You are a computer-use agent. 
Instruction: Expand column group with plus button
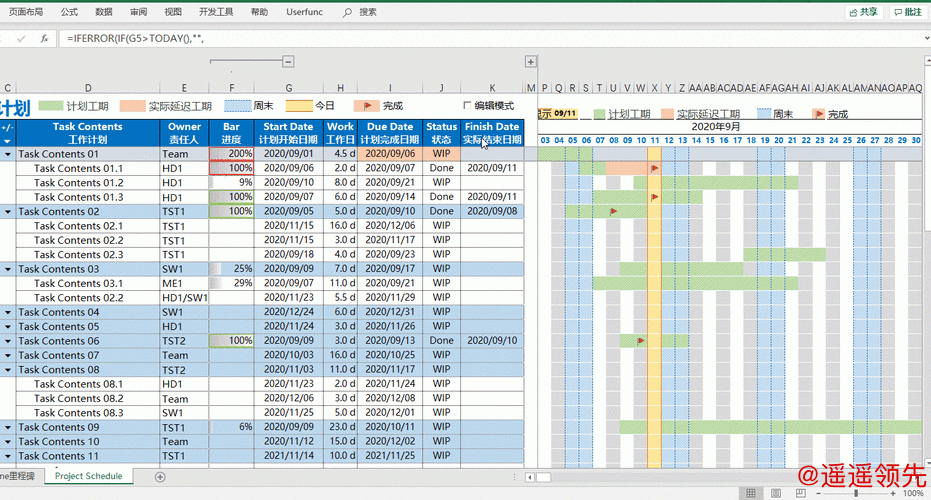coord(531,62)
